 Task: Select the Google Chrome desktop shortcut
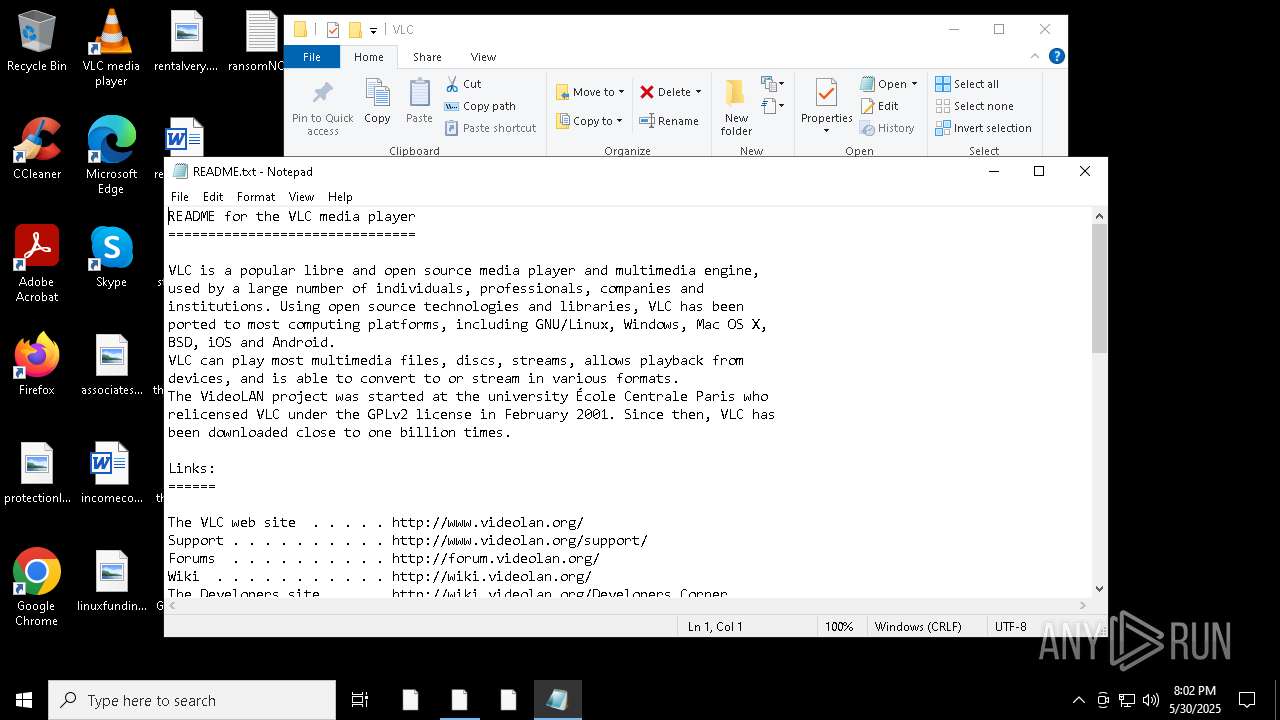(x=37, y=588)
